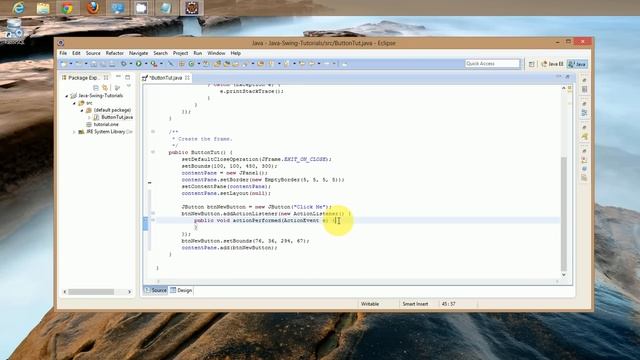Screen dimensions: 640x360
Task: Minimize the Package Explorer view
Action: coord(118,77)
